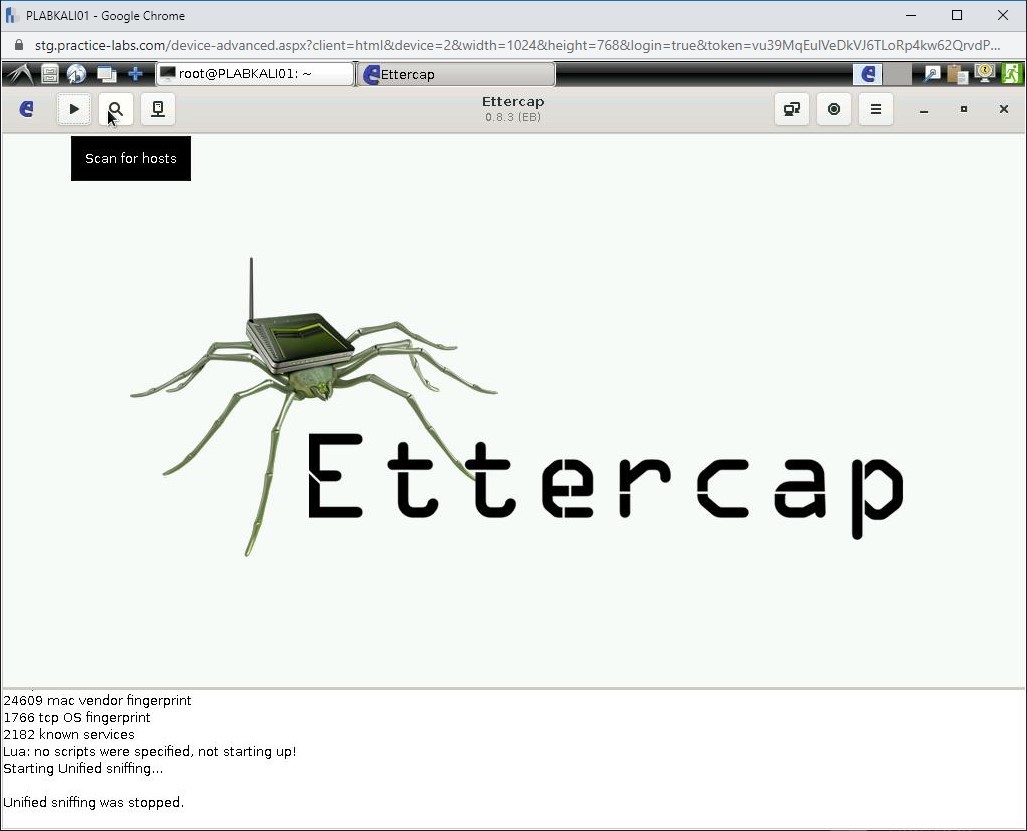
Task: Click the Unified sniffing was stopped log line
Action: pos(93,802)
